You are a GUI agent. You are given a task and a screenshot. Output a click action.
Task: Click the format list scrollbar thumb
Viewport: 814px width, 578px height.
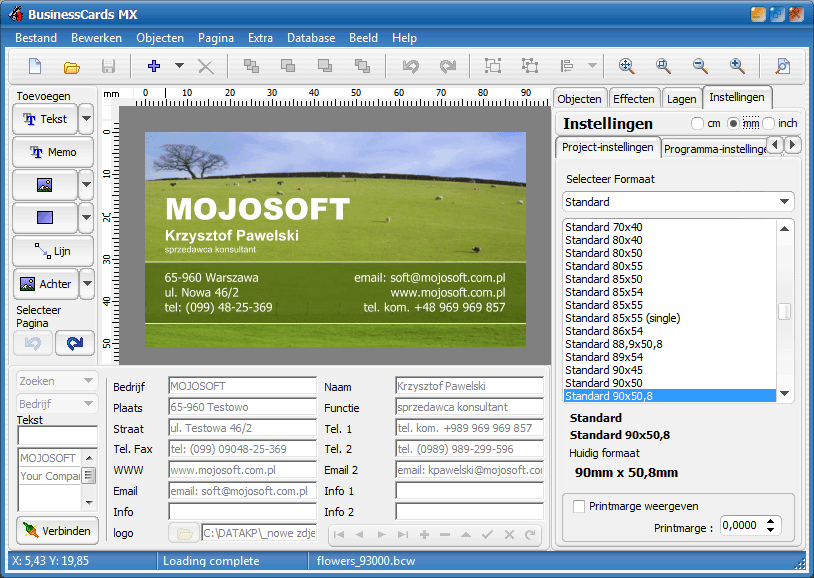(784, 311)
